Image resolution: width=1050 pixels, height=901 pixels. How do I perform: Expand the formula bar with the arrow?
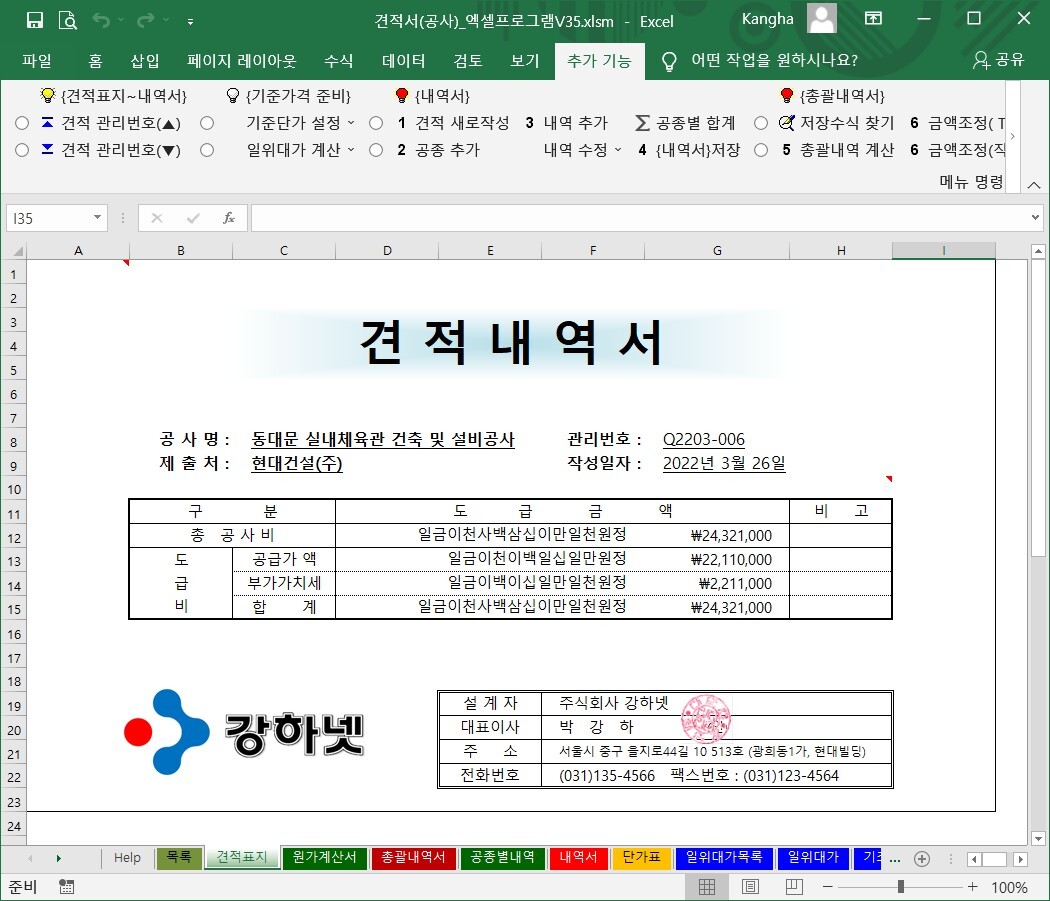coord(1035,217)
